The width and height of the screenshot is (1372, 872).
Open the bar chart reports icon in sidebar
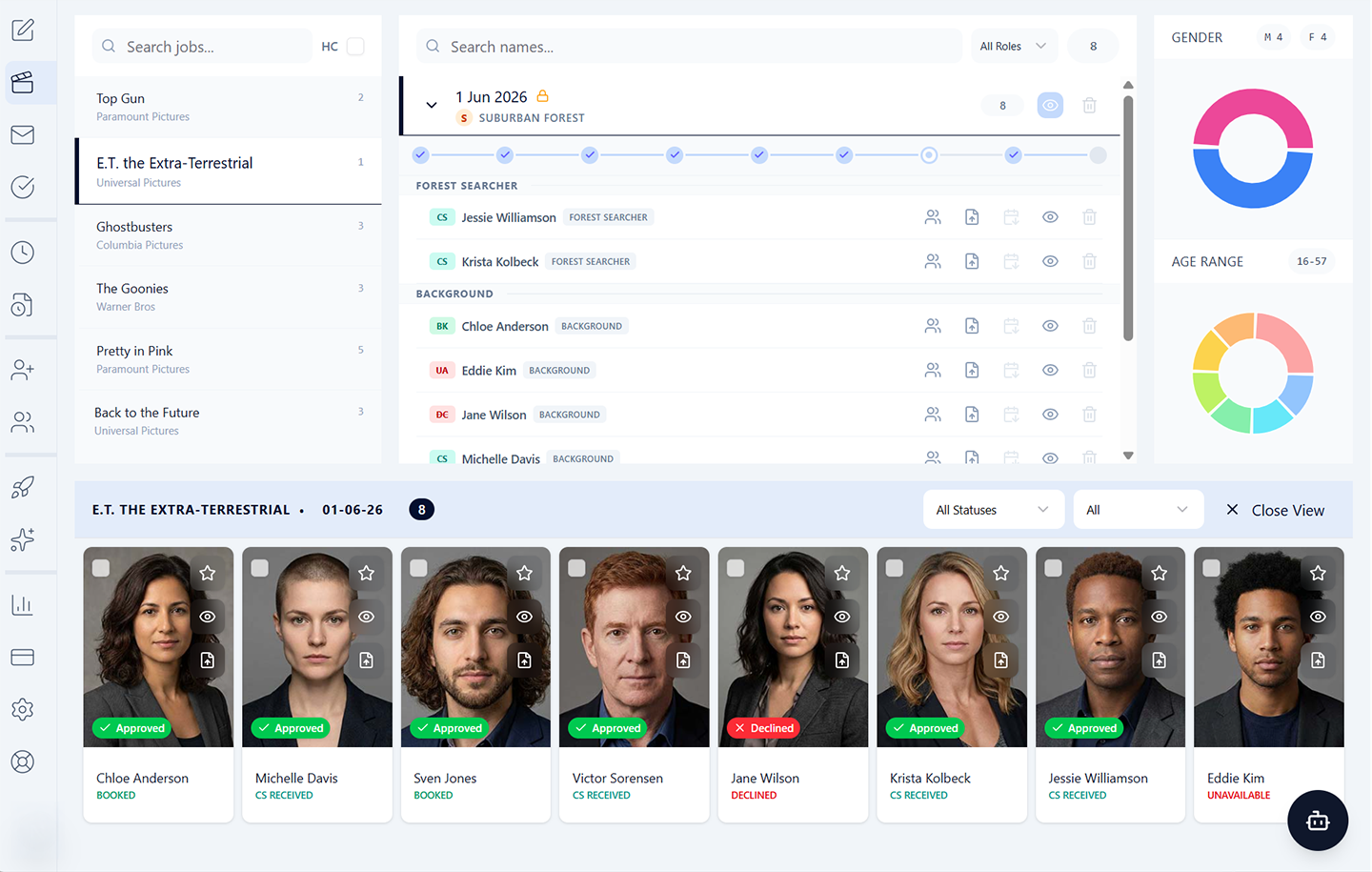(23, 605)
